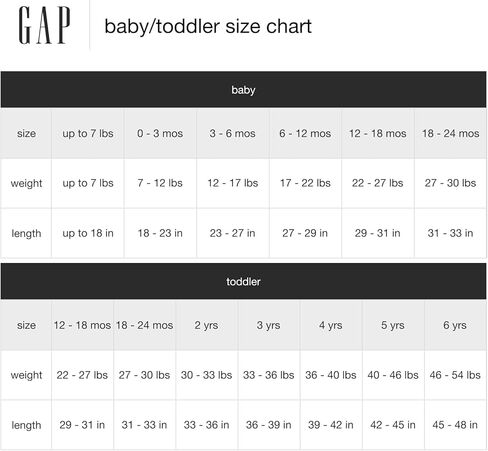Select the baby section header
Image resolution: width=488 pixels, height=451 pixels.
(244, 89)
